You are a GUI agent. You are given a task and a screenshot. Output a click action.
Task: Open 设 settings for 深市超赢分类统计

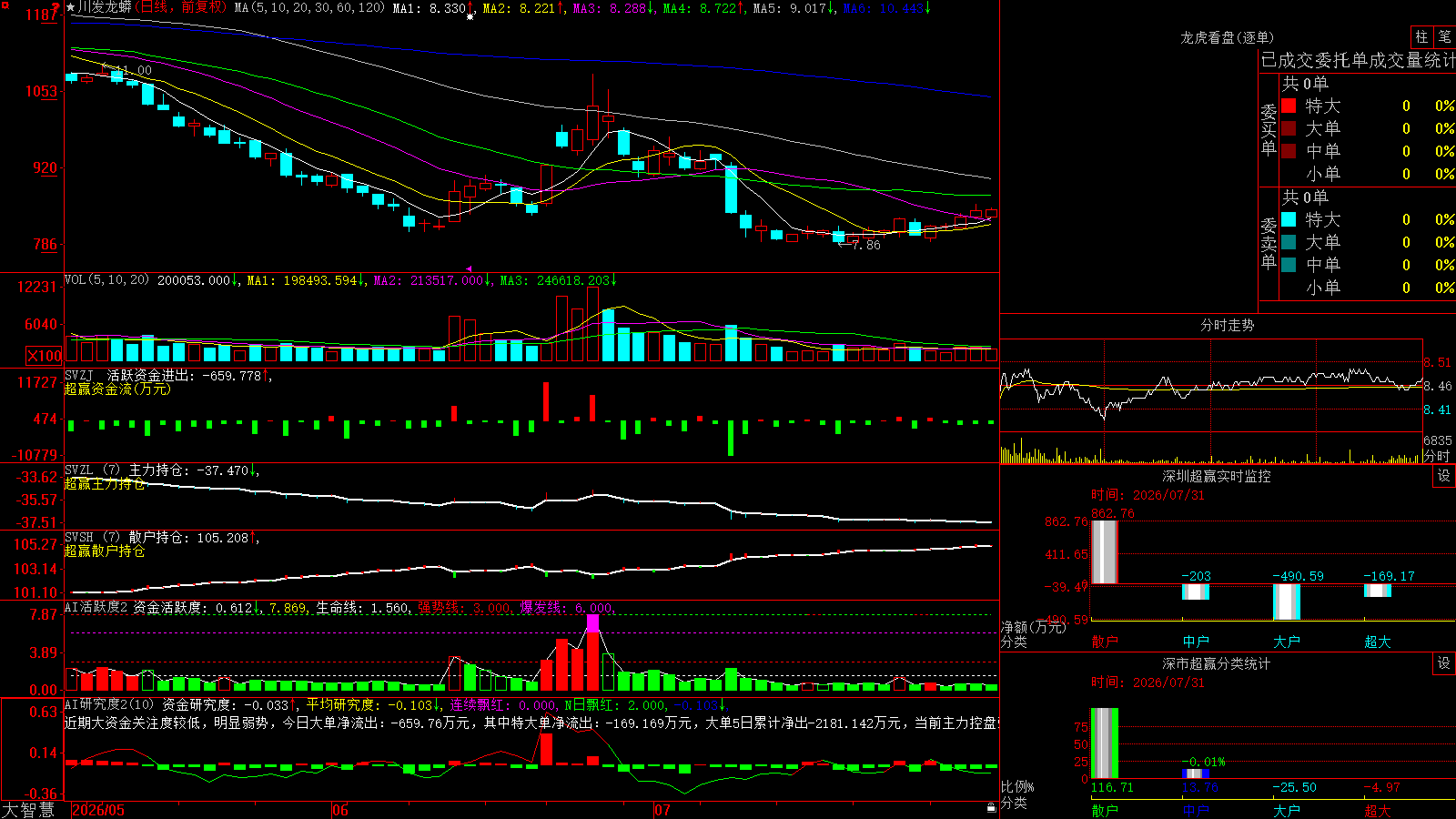[x=1444, y=663]
